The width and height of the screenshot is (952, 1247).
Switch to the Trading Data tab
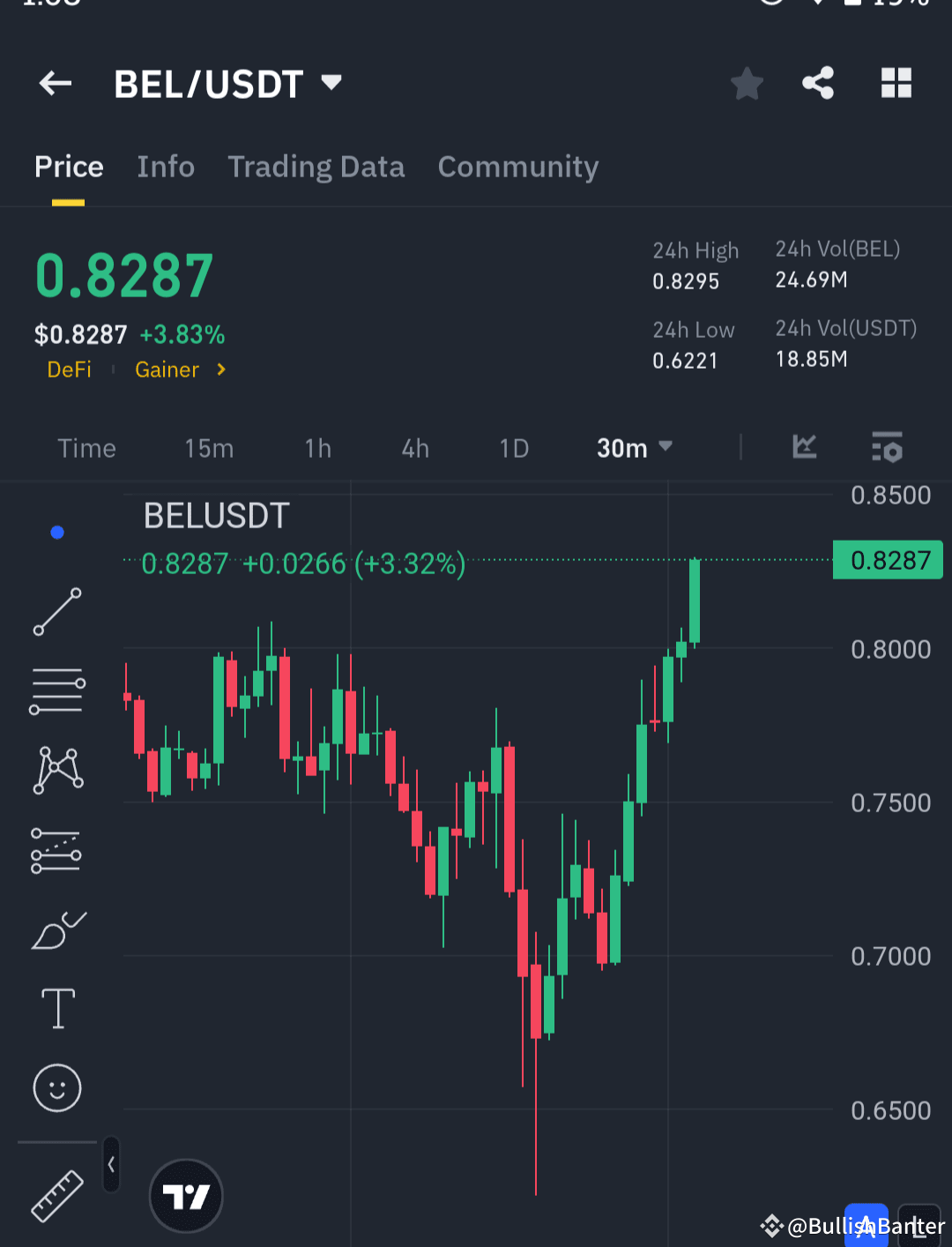pyautogui.click(x=316, y=167)
